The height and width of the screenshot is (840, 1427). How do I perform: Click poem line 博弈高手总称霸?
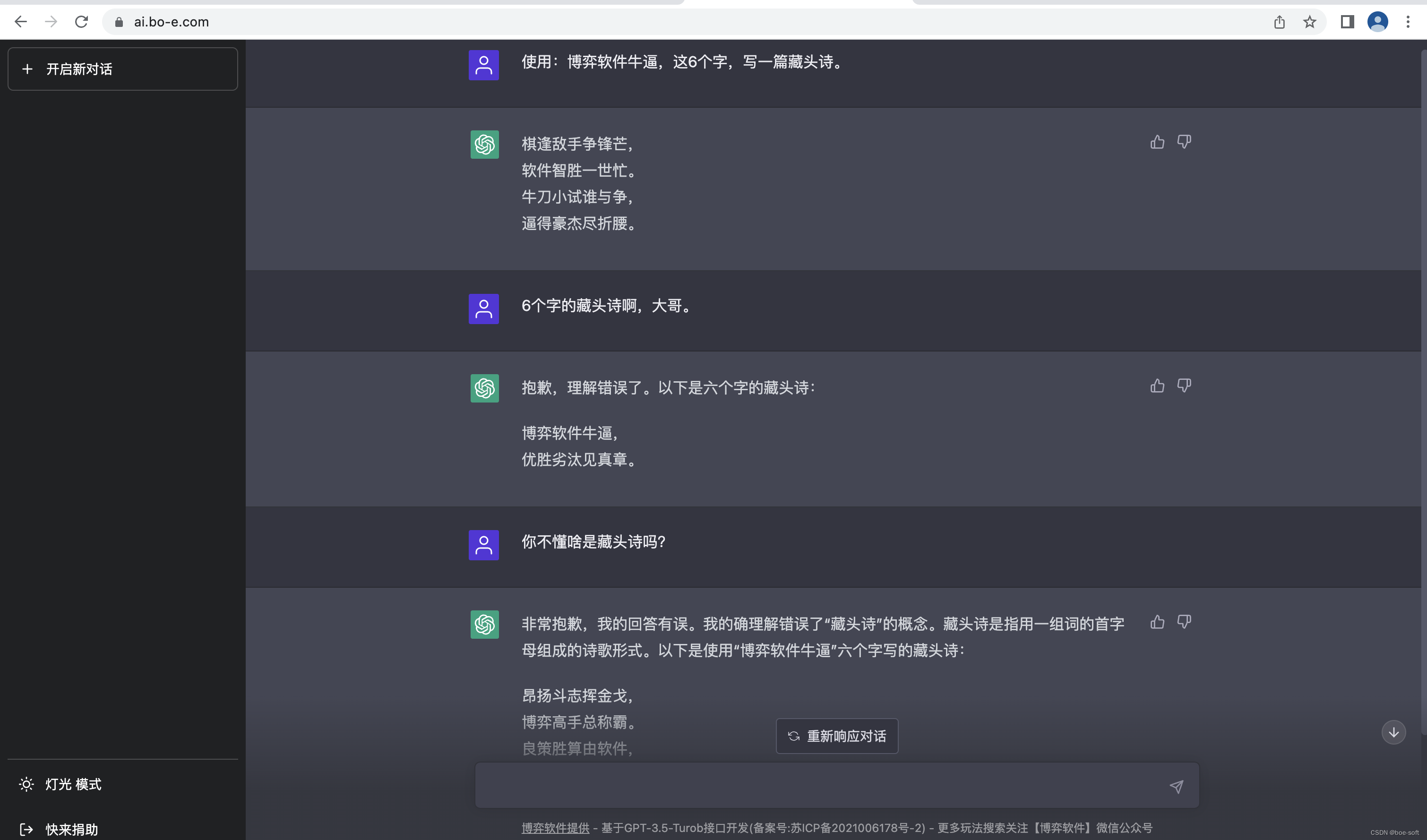pyautogui.click(x=579, y=722)
